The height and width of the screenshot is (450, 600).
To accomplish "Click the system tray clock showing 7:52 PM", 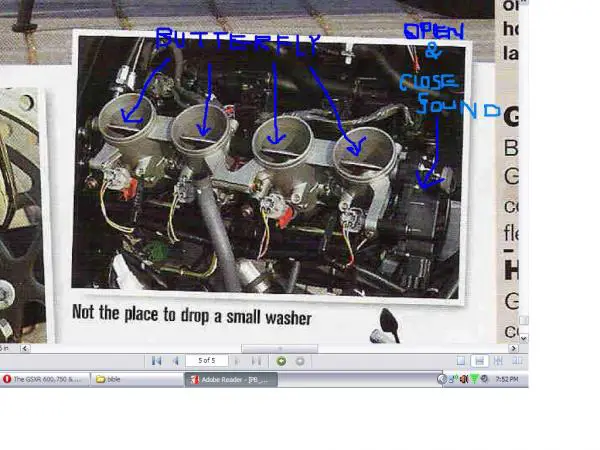I will (507, 379).
